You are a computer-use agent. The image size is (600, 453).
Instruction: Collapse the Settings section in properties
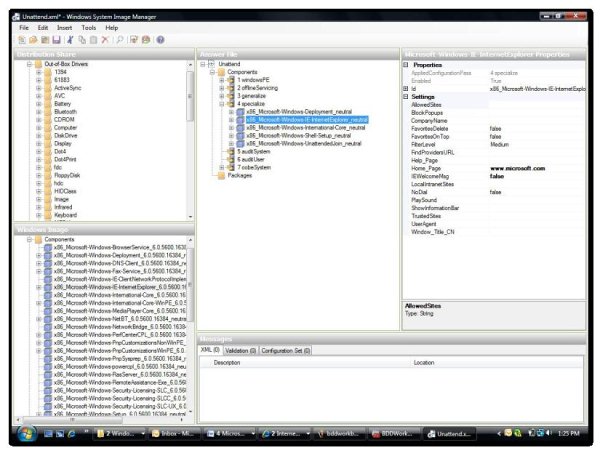point(406,97)
